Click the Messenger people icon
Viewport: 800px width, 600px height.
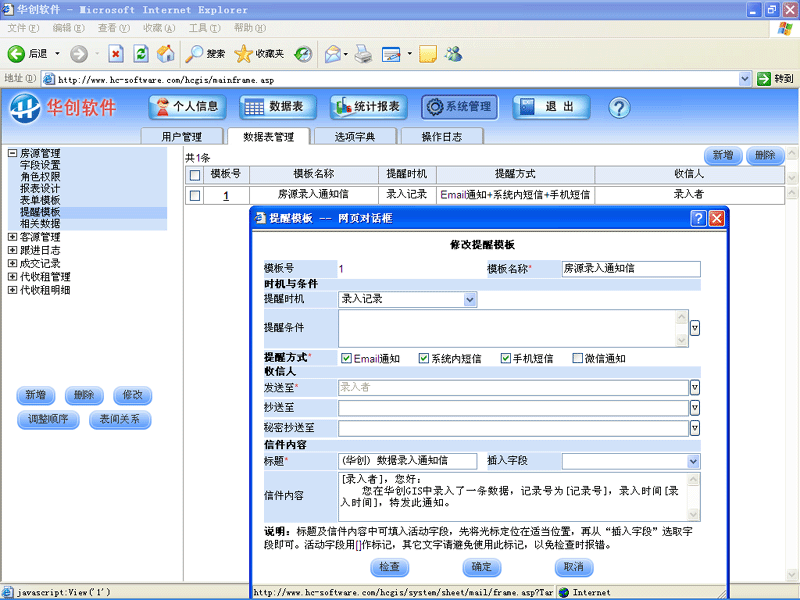tap(453, 54)
